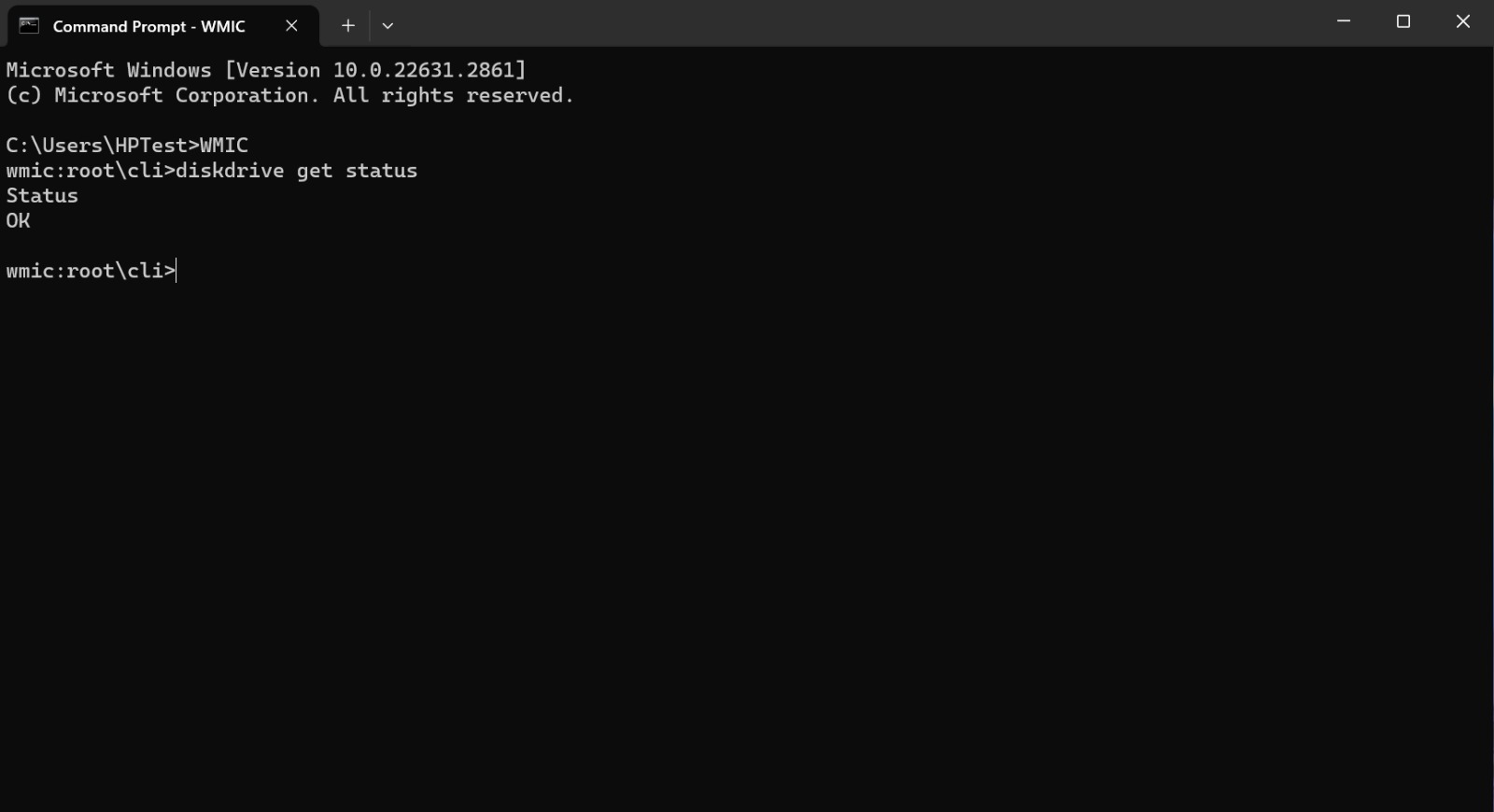Close the Command Prompt - WMIC tab
The width and height of the screenshot is (1494, 812).
click(x=291, y=26)
